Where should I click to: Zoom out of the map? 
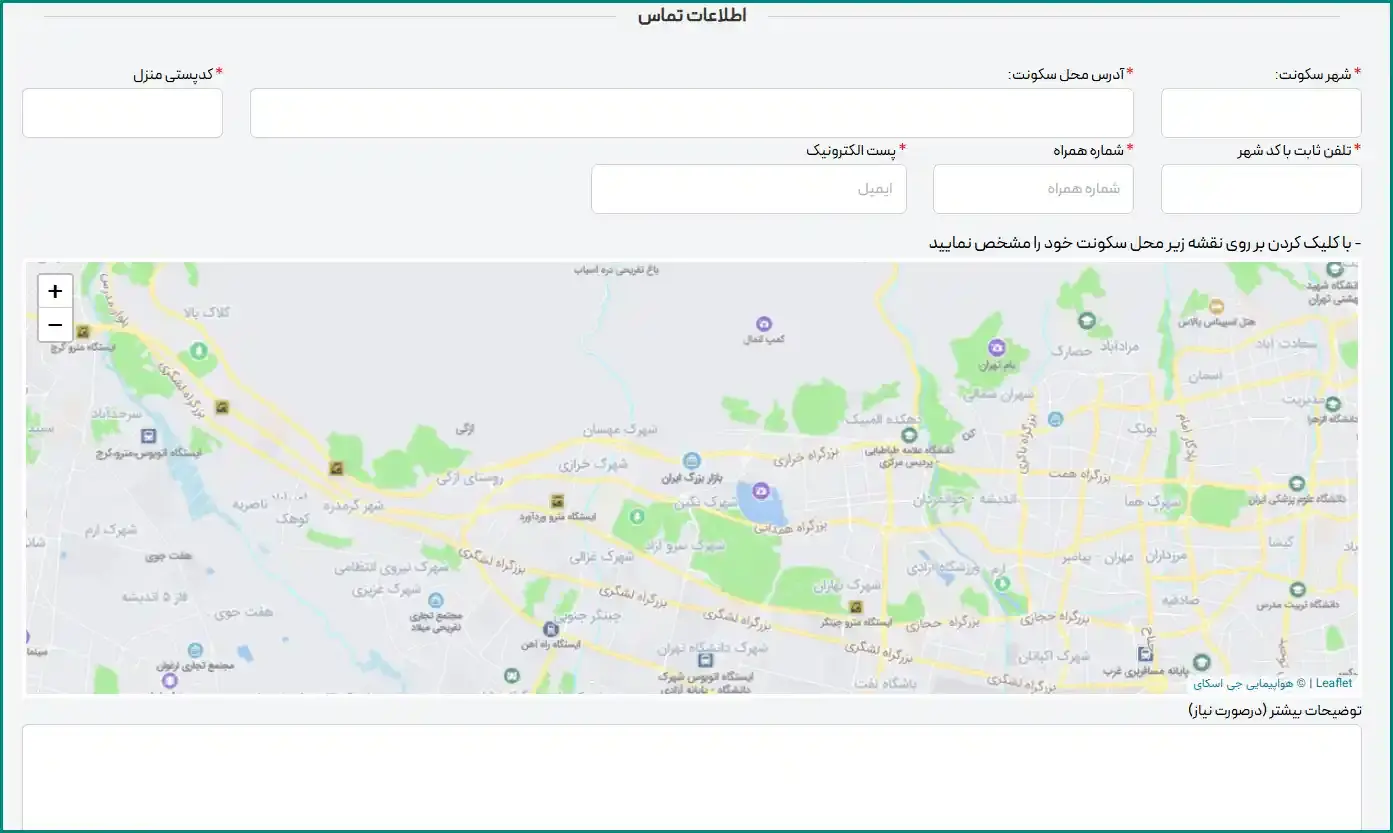(55, 325)
